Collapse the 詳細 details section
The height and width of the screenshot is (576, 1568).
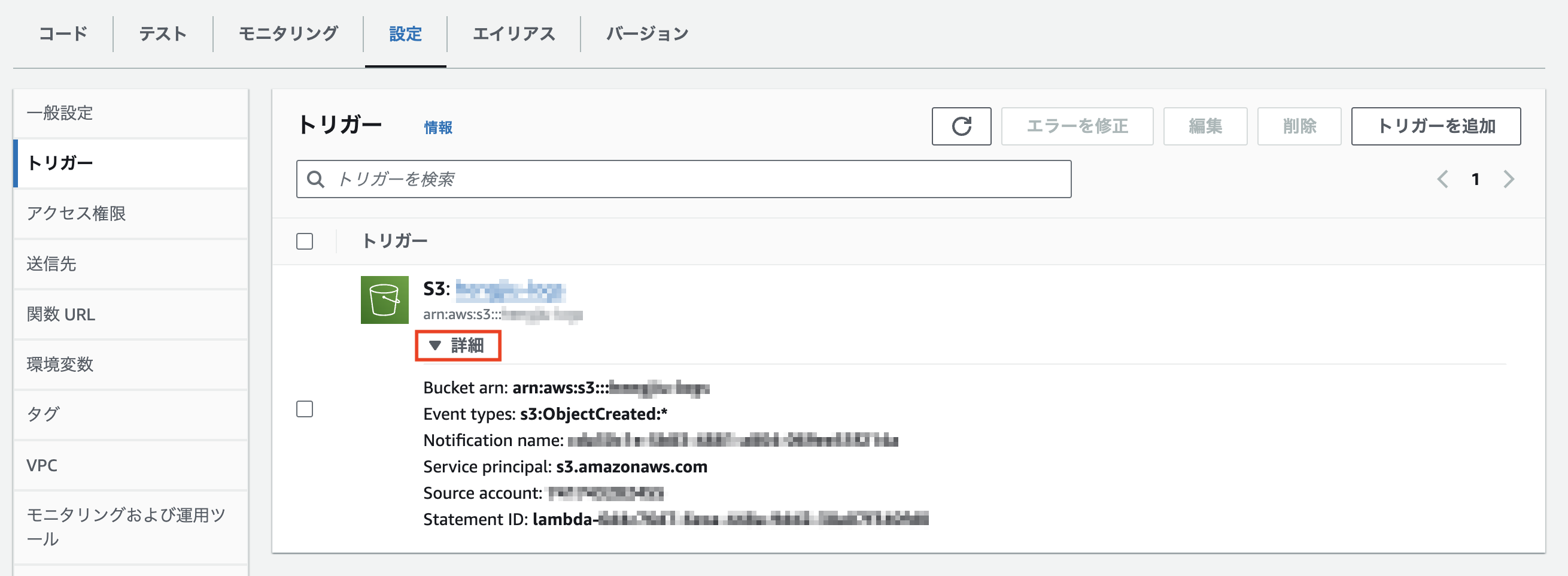coord(458,346)
